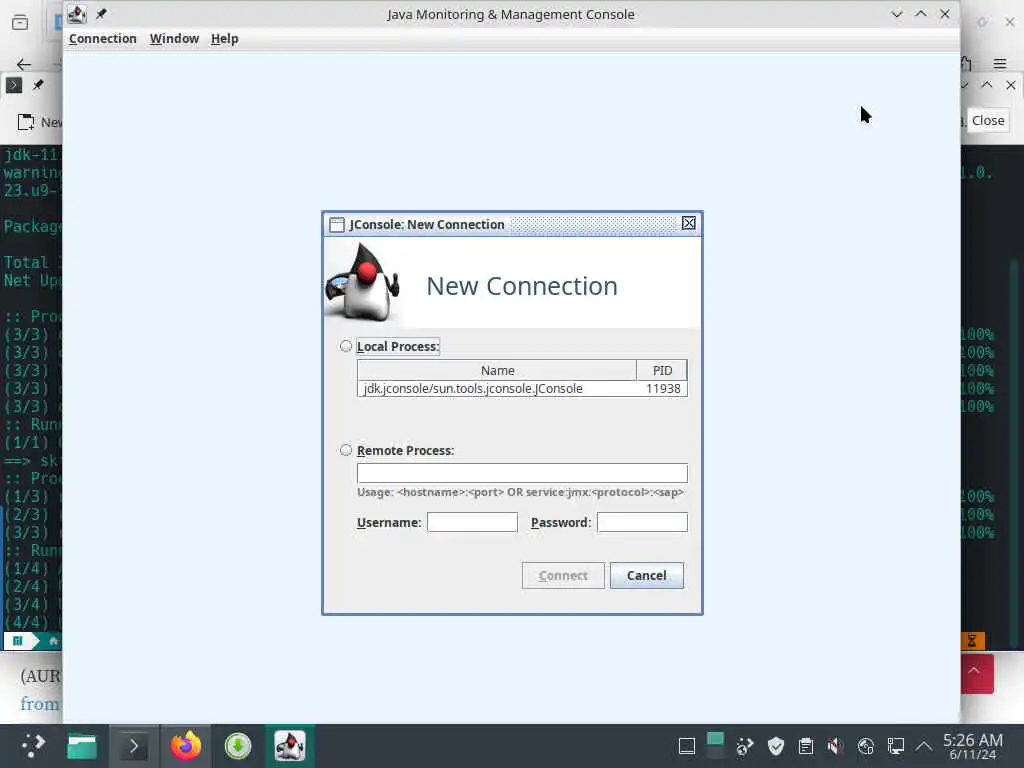1024x768 pixels.
Task: Click the PID column header
Action: pos(662,370)
